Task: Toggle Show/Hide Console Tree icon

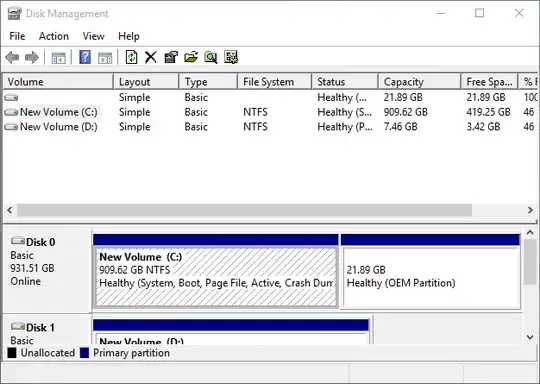Action: 59,58
